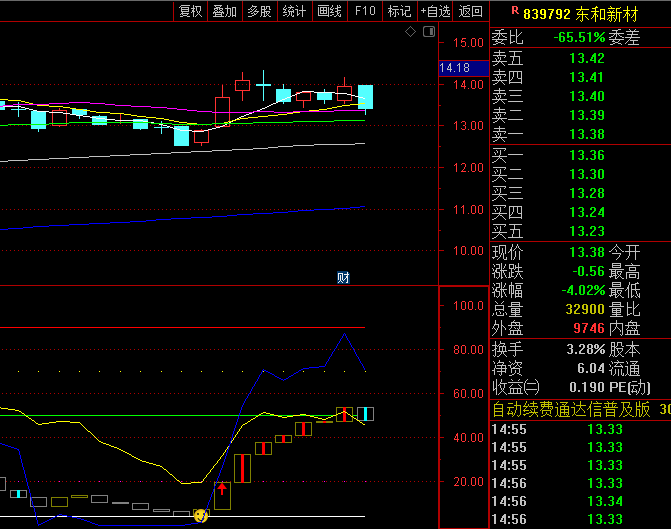Open the 叠加 overlay option

point(225,11)
